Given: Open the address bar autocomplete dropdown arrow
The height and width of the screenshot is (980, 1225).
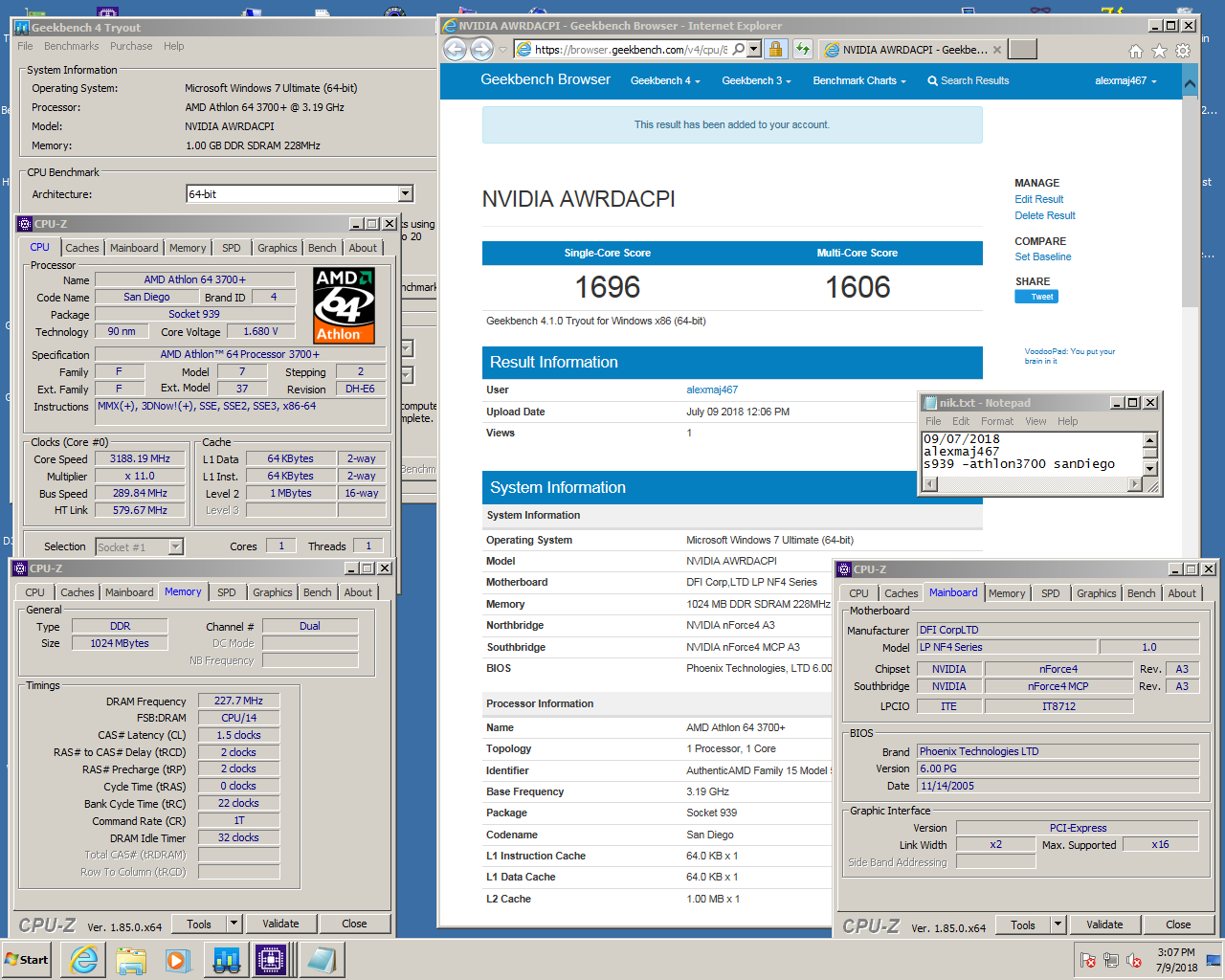Looking at the screenshot, I should 754,49.
